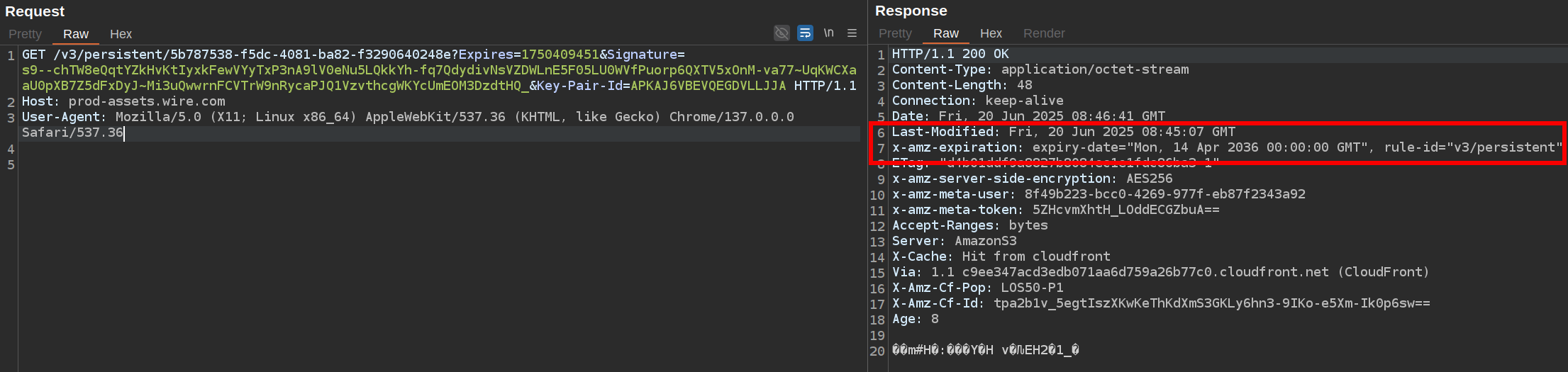
Task: Switch Response view to Hex tab
Action: (x=991, y=33)
